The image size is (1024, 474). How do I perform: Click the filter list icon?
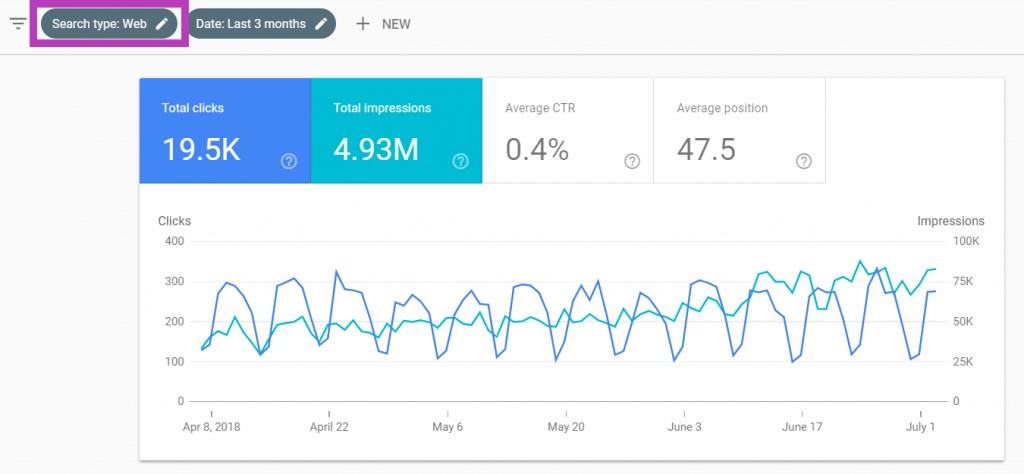(x=17, y=23)
